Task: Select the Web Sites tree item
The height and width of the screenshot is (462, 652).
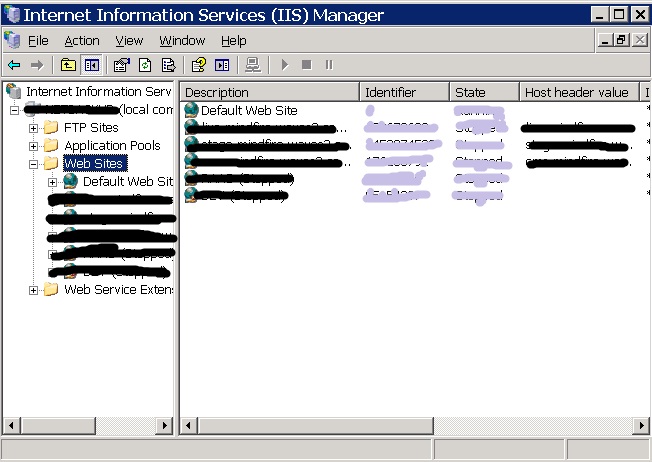Action: (x=94, y=163)
